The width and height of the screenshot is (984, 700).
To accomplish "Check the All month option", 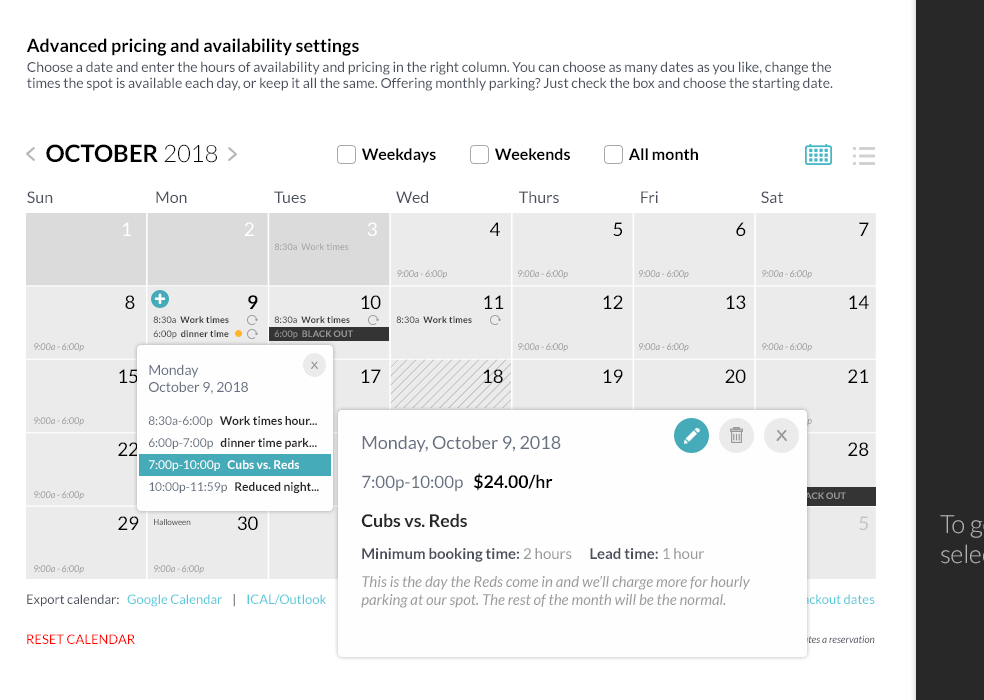I will pyautogui.click(x=612, y=154).
